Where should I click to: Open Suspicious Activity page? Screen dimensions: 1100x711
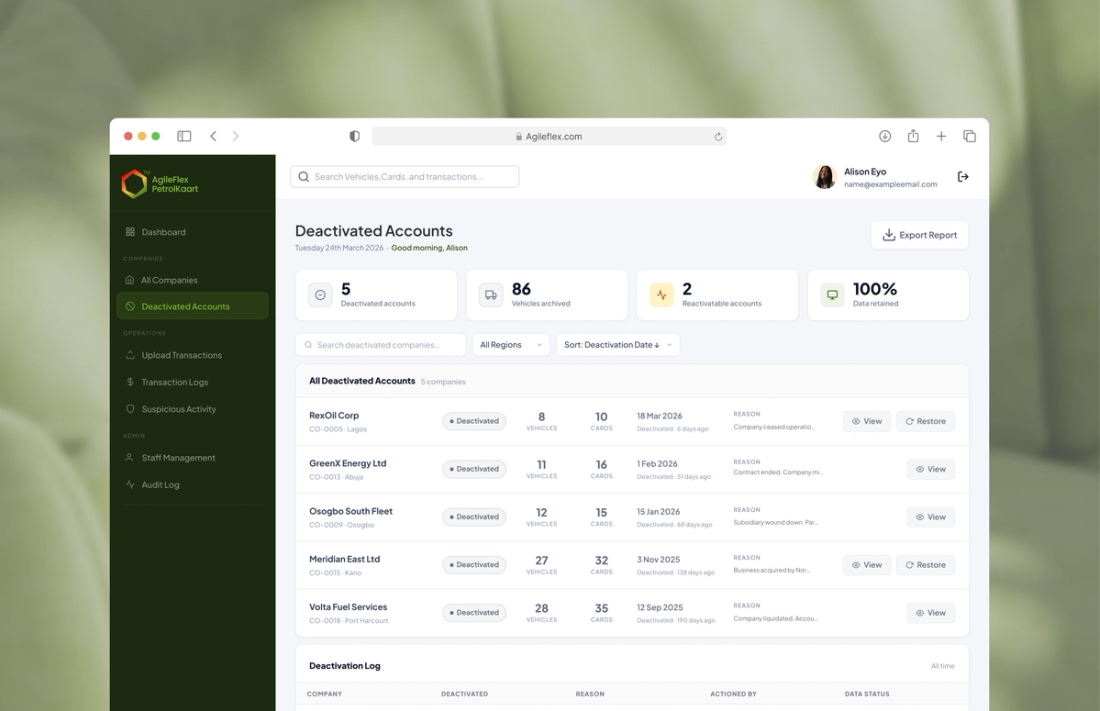tap(192, 408)
